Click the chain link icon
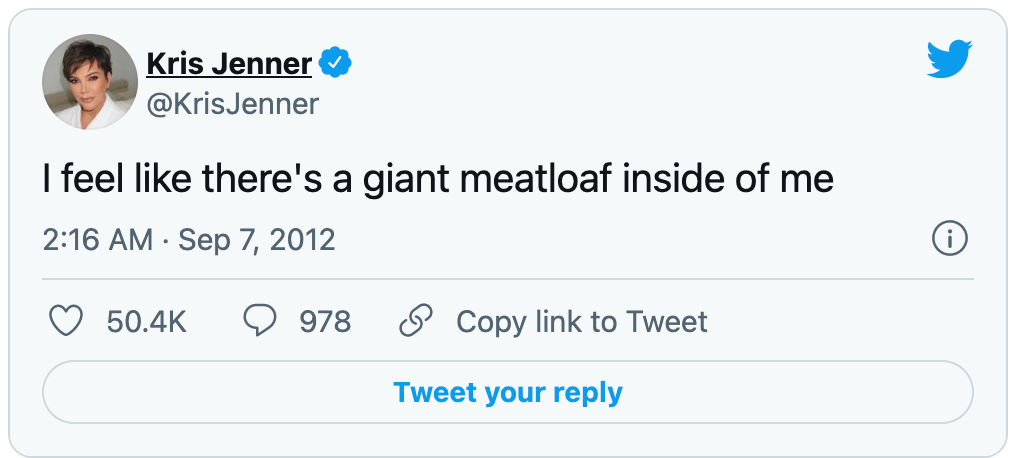Viewport: 1014px width, 458px height. [x=414, y=321]
